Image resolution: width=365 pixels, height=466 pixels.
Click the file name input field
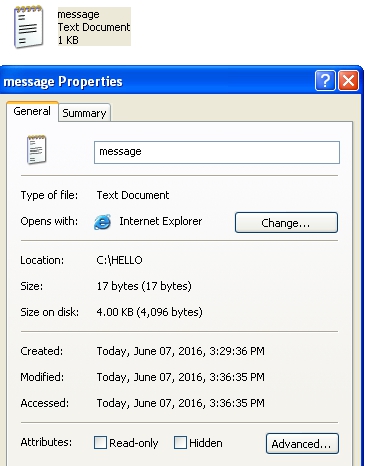point(217,152)
